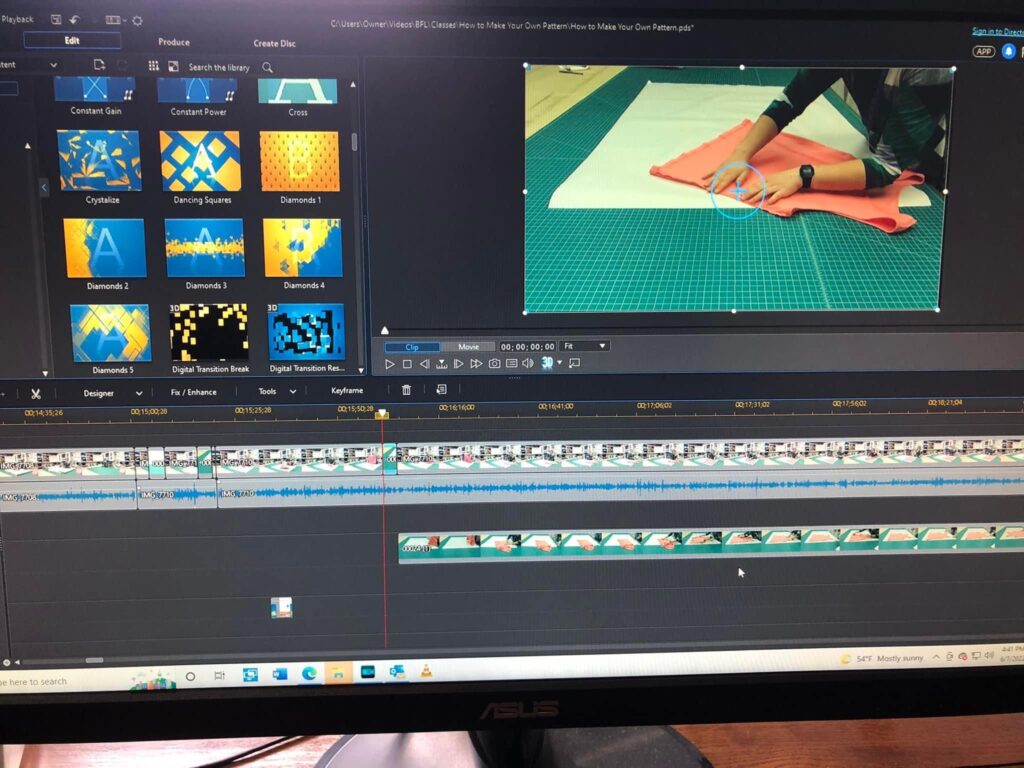1024x768 pixels.
Task: Expand the Designer dropdown menu
Action: pyautogui.click(x=112, y=393)
